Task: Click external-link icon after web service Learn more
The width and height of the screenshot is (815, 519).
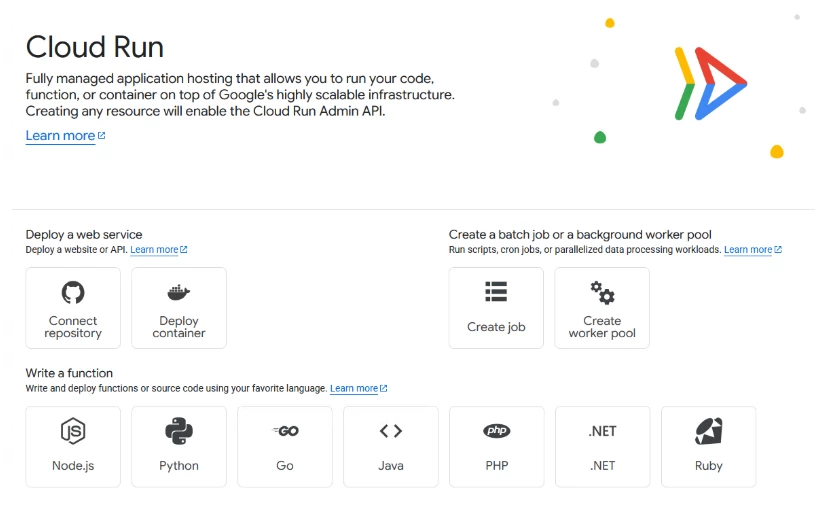Action: pos(183,249)
